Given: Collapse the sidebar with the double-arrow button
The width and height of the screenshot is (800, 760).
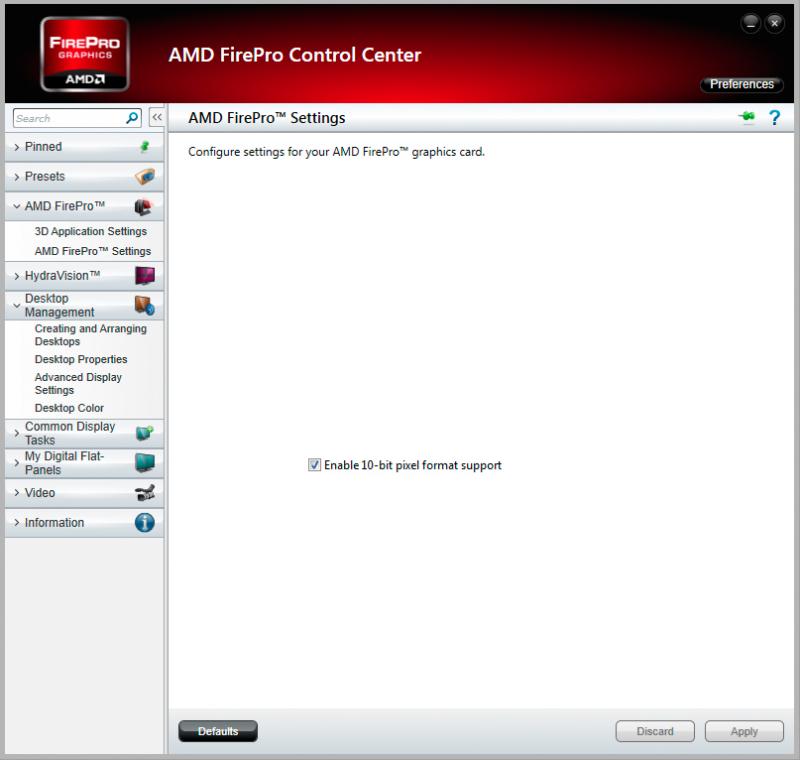Looking at the screenshot, I should tap(157, 117).
